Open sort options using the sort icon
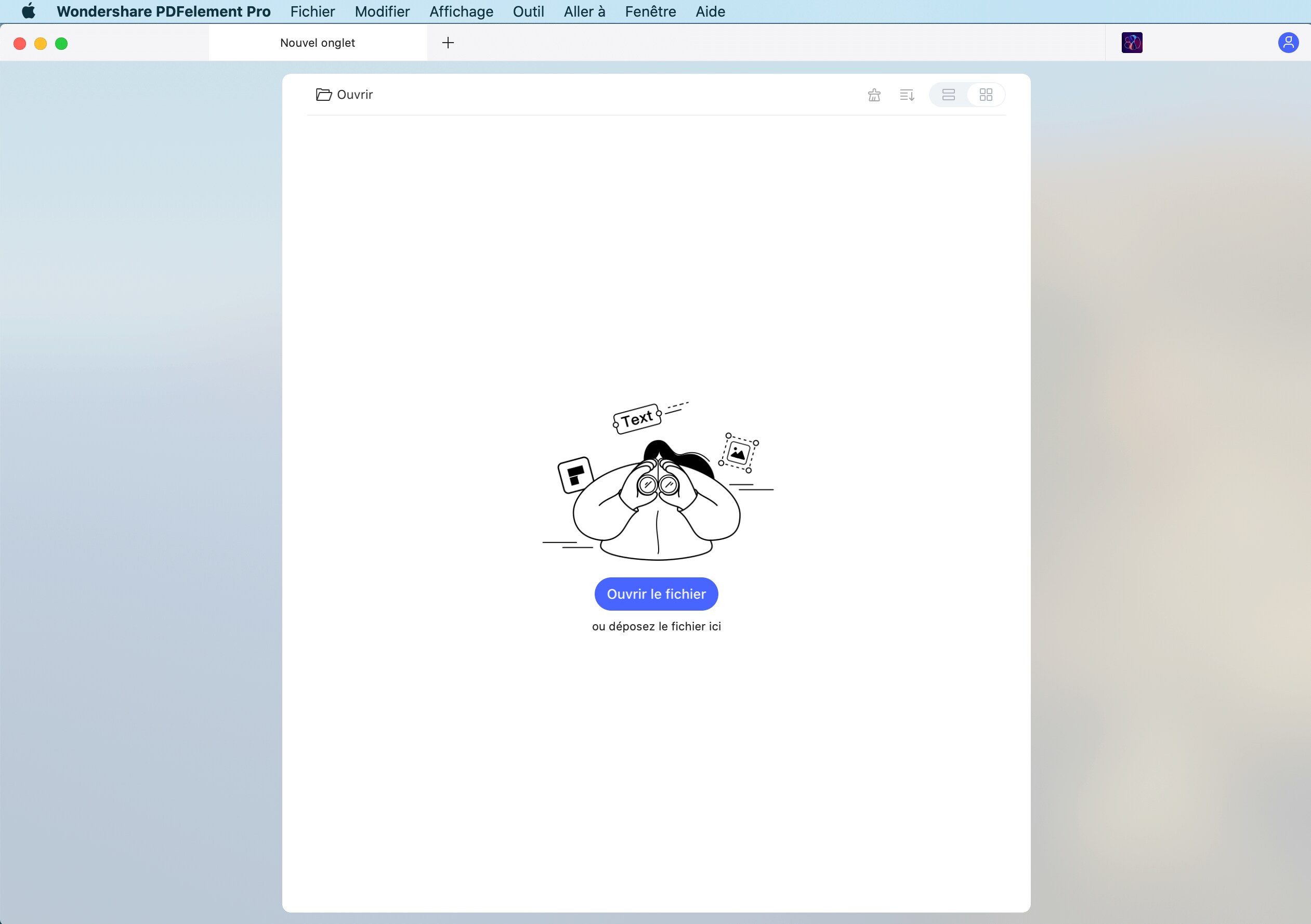This screenshot has height=924, width=1311. (x=907, y=95)
